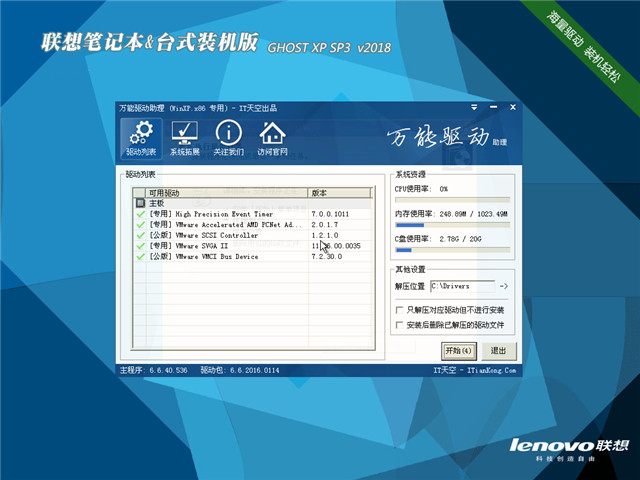Click green checkmark for VMware SVGA II

point(140,246)
